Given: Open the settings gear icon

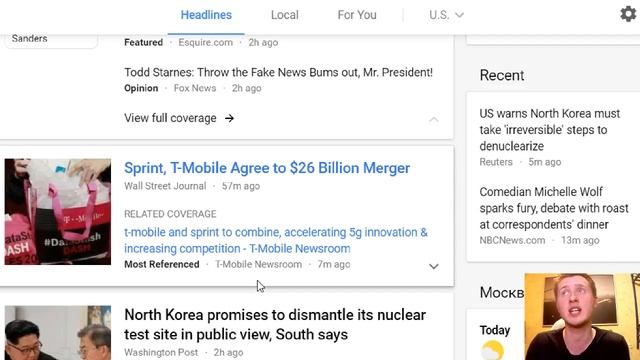Looking at the screenshot, I should 628,14.
